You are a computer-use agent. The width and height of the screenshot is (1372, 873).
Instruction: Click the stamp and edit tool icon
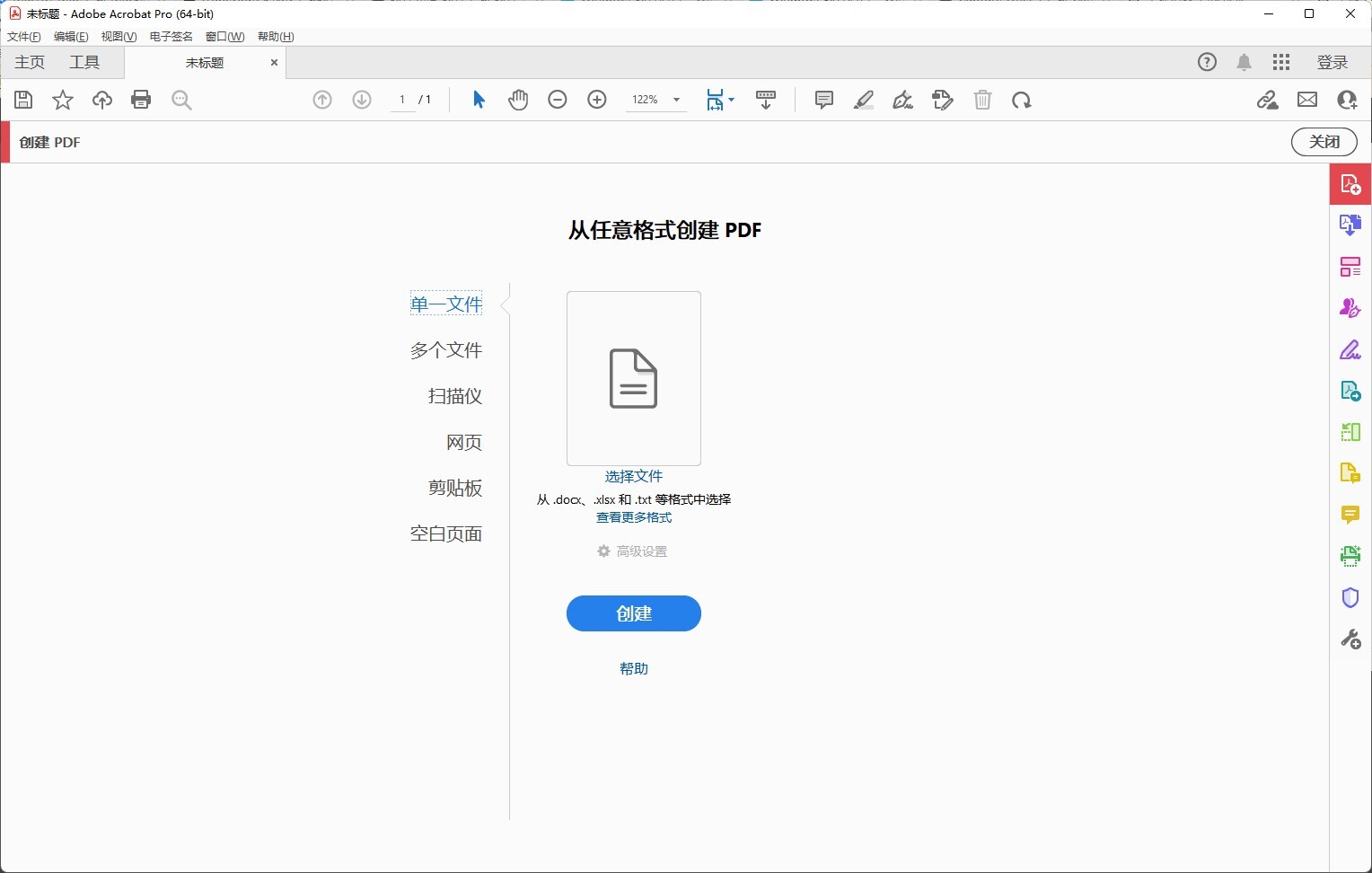(943, 100)
